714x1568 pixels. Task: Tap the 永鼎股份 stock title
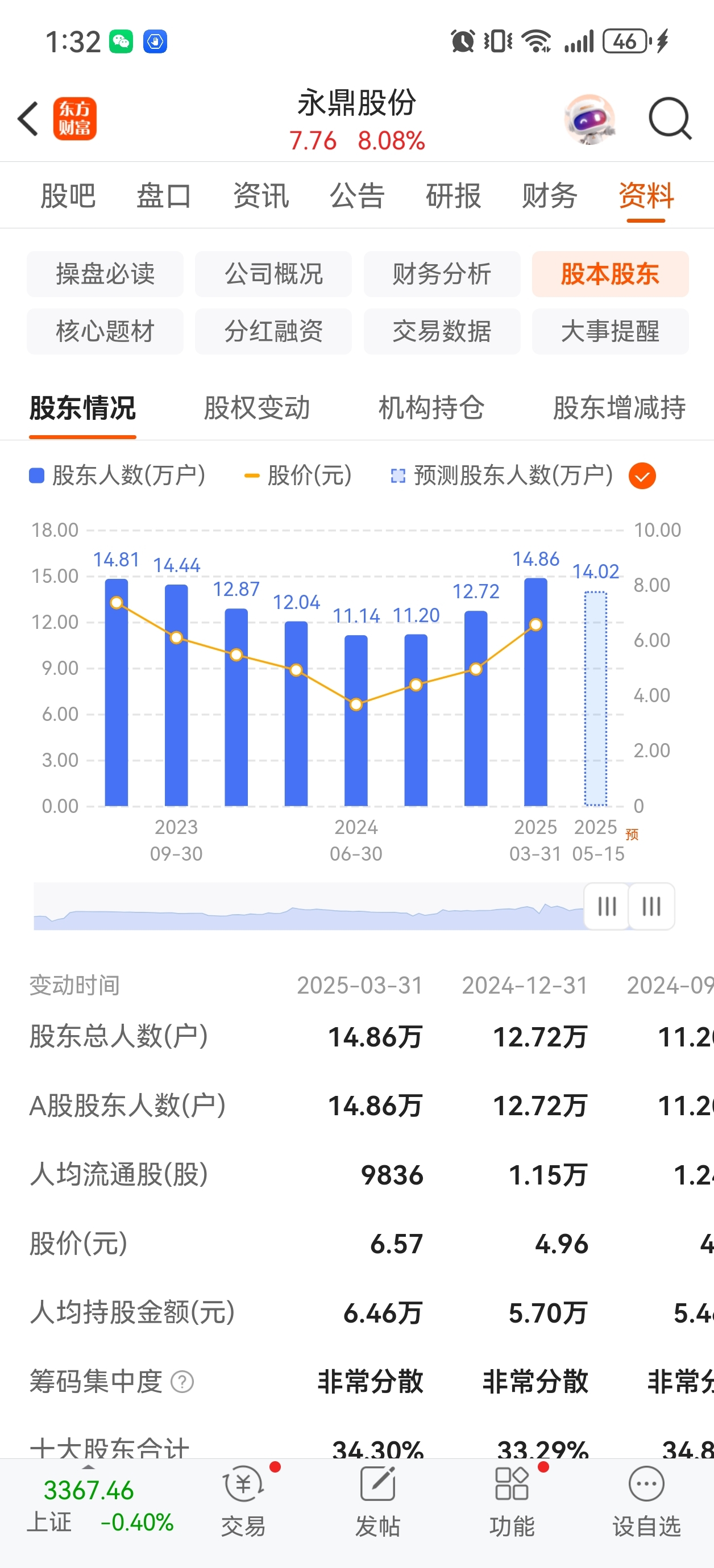point(357,102)
